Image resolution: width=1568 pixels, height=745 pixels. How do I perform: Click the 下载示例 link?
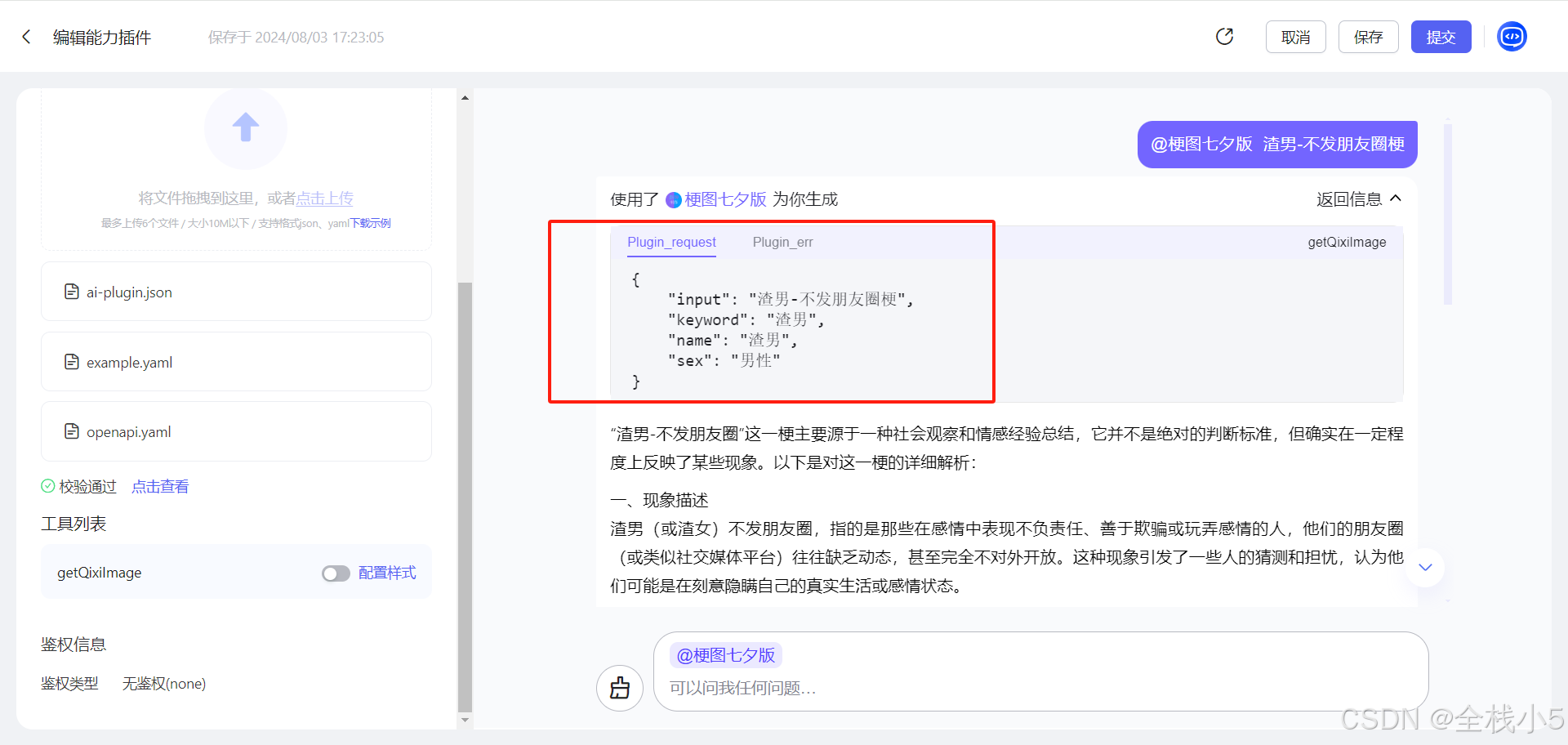tap(370, 223)
